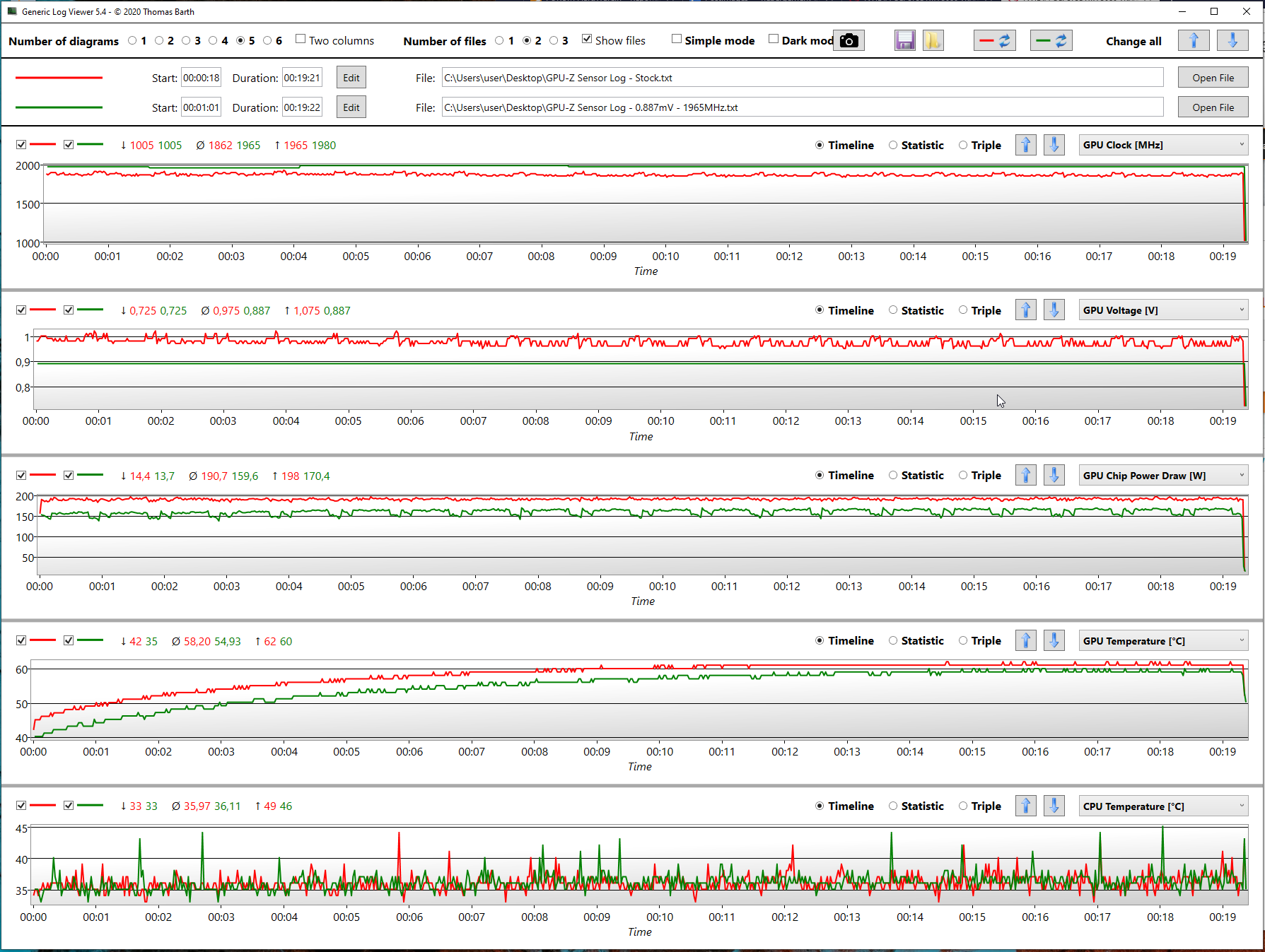Viewport: 1265px width, 952px height.
Task: Switch GPU Temperature diagram to Statistic view
Action: pos(893,641)
